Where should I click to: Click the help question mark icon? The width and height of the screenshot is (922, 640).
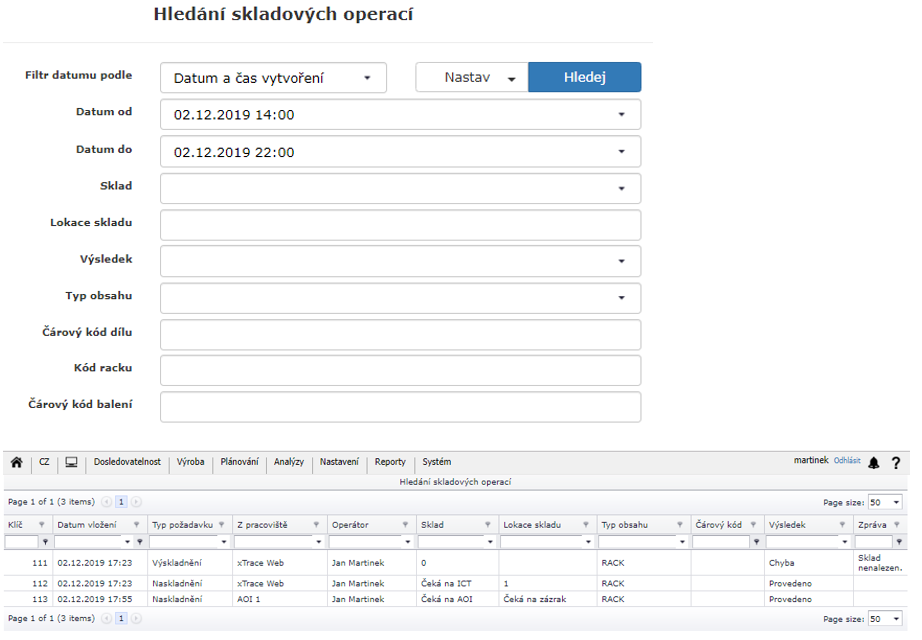(x=896, y=463)
